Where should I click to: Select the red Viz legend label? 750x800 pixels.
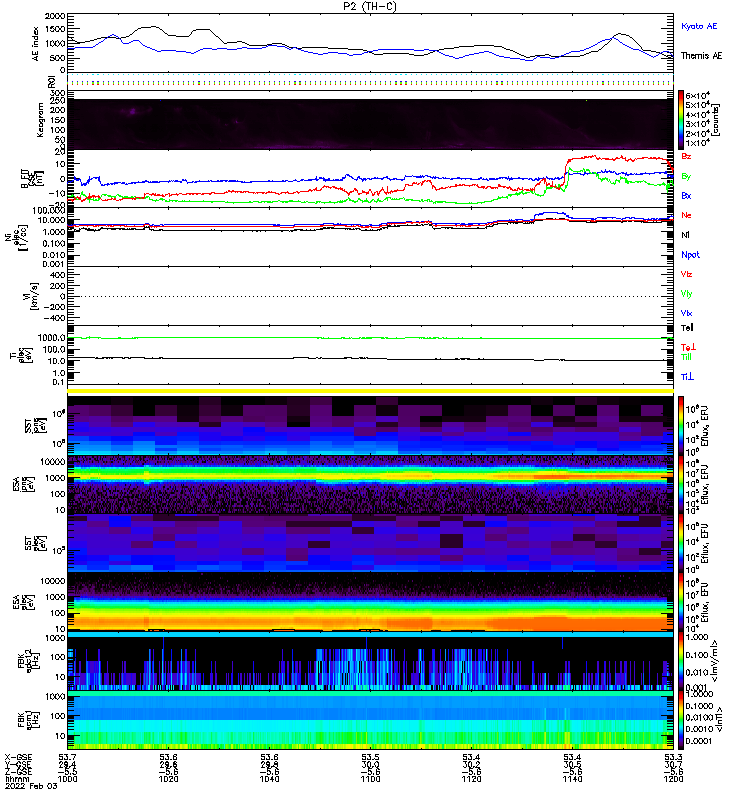pos(686,274)
